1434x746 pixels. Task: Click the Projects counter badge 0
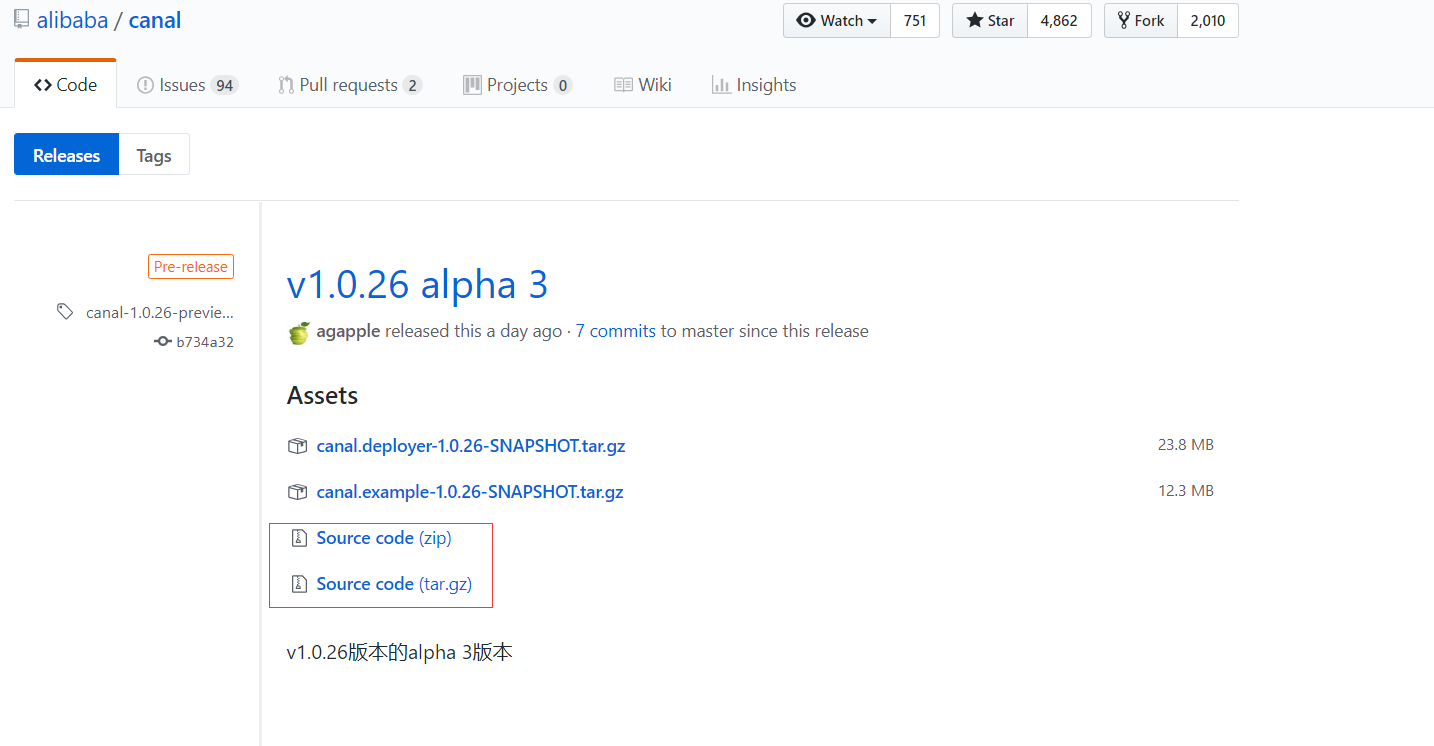[562, 86]
